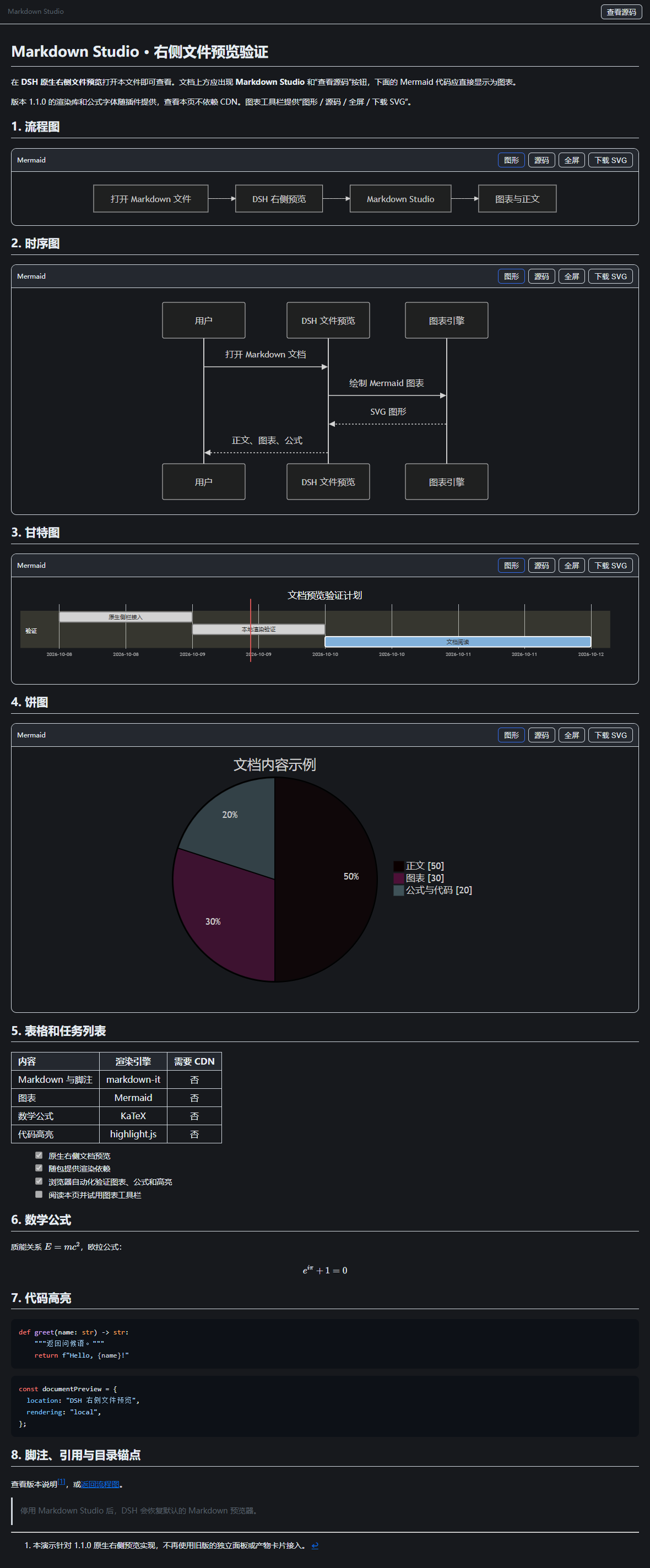The image size is (650, 1568).
Task: Click the '绘制 Mermaid 图表' message label
Action: 387,383
